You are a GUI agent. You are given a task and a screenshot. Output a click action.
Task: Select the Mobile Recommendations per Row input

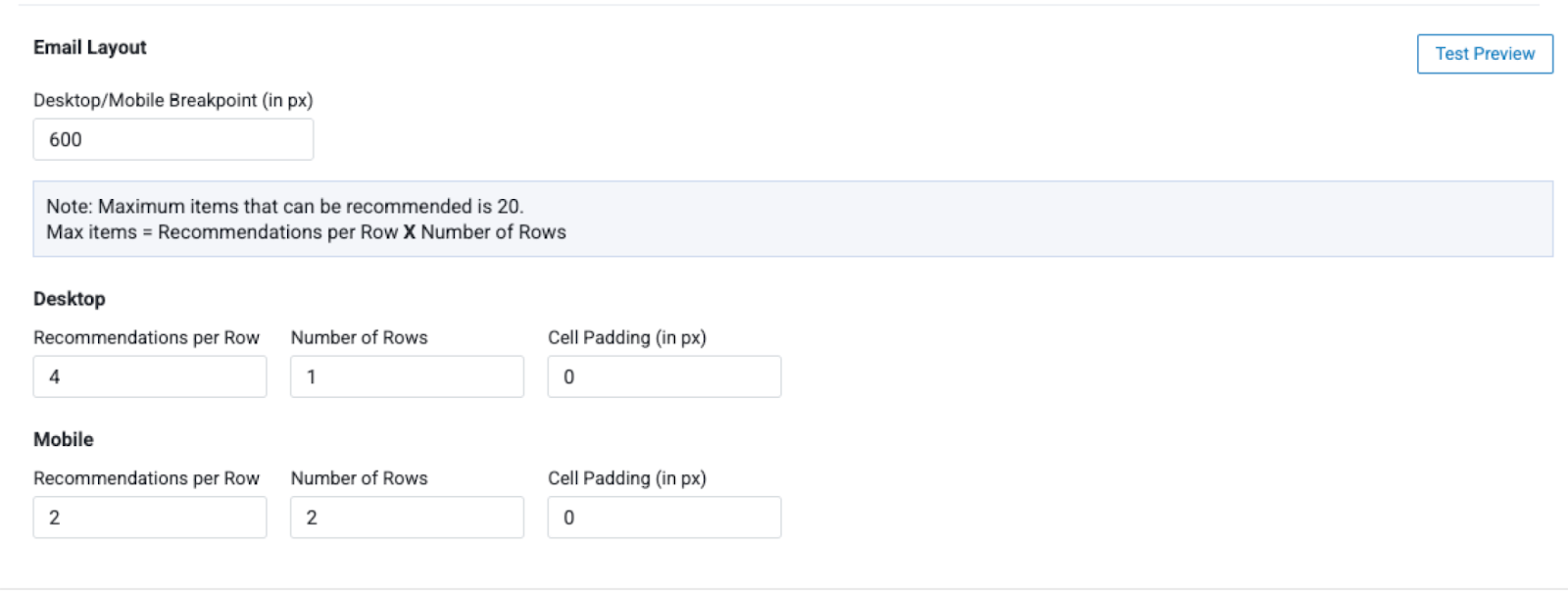pyautogui.click(x=149, y=518)
